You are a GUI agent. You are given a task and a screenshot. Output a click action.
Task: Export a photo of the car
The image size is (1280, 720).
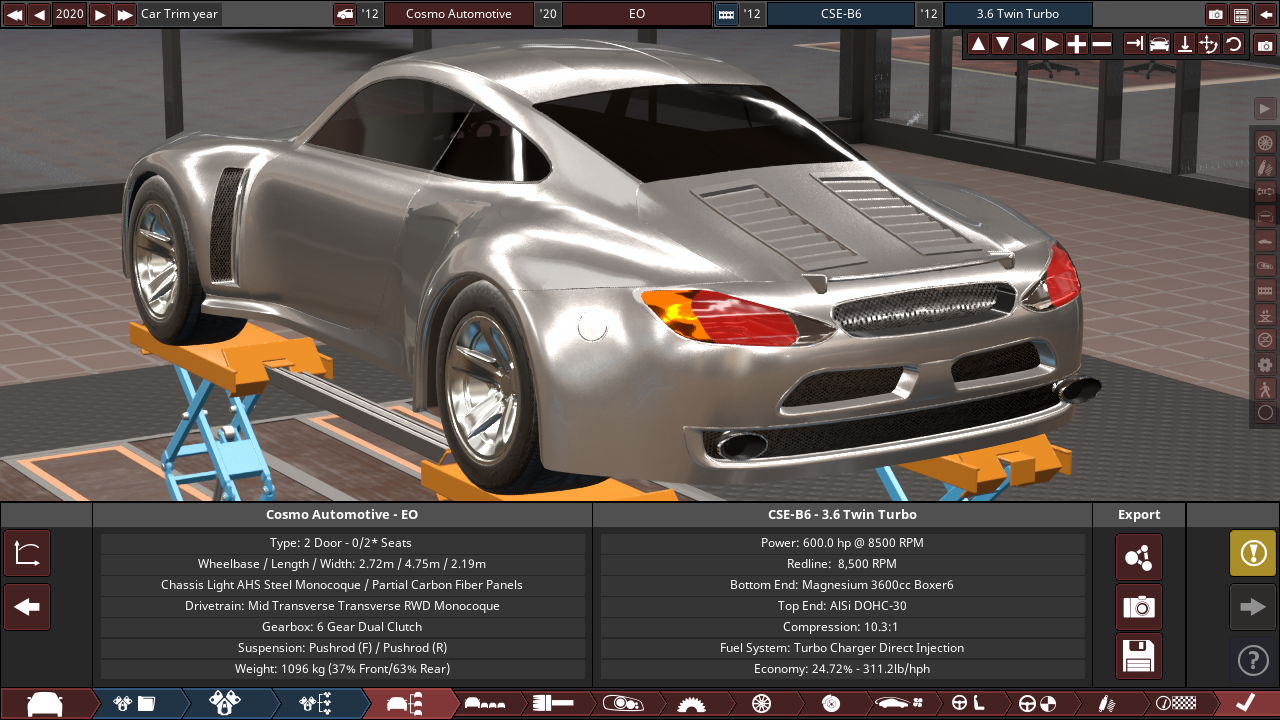1139,607
